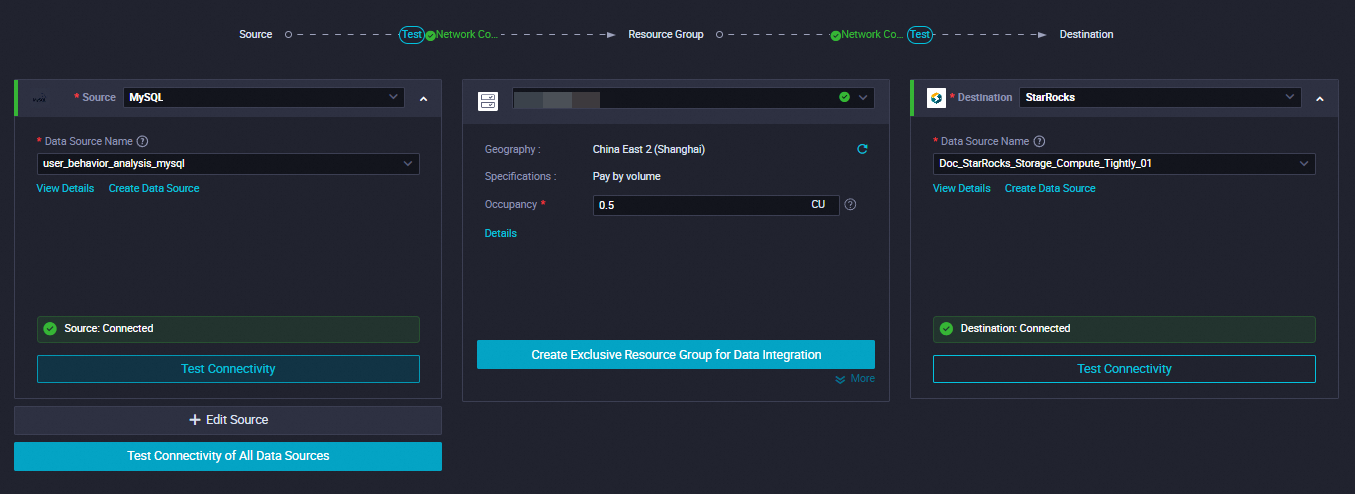Collapse the Source panel with chevron
The height and width of the screenshot is (494, 1355).
click(423, 99)
